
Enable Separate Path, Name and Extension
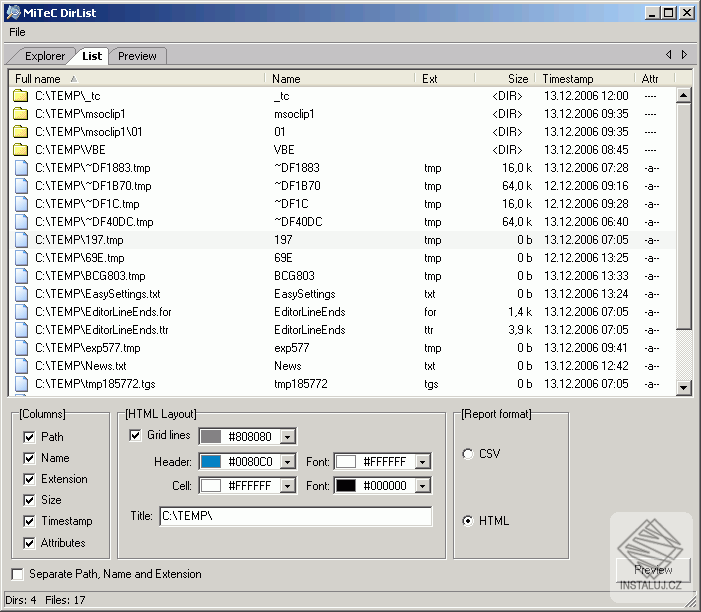click(x=18, y=574)
